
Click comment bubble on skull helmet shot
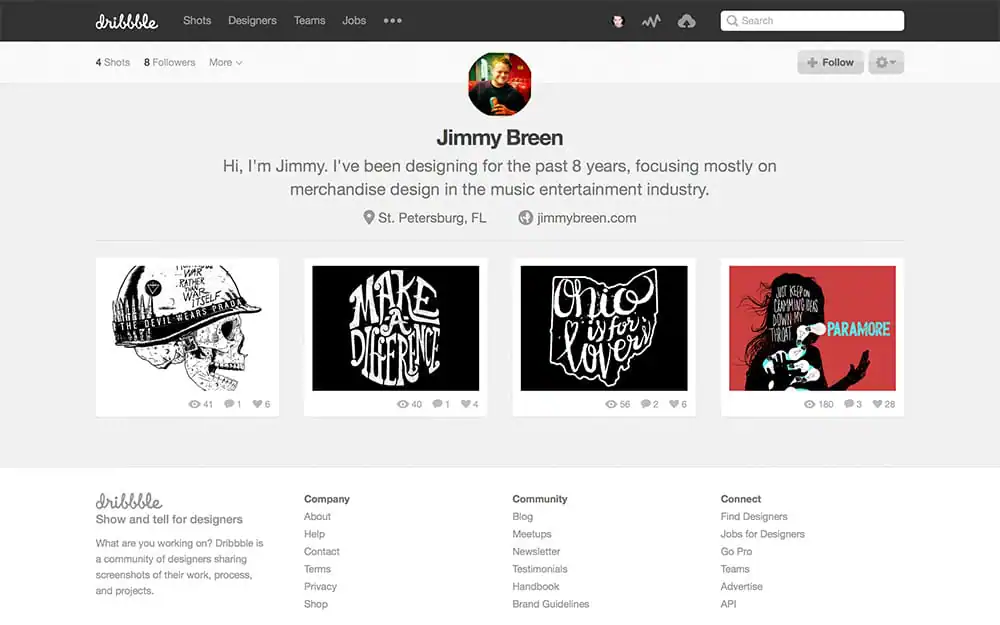click(228, 404)
